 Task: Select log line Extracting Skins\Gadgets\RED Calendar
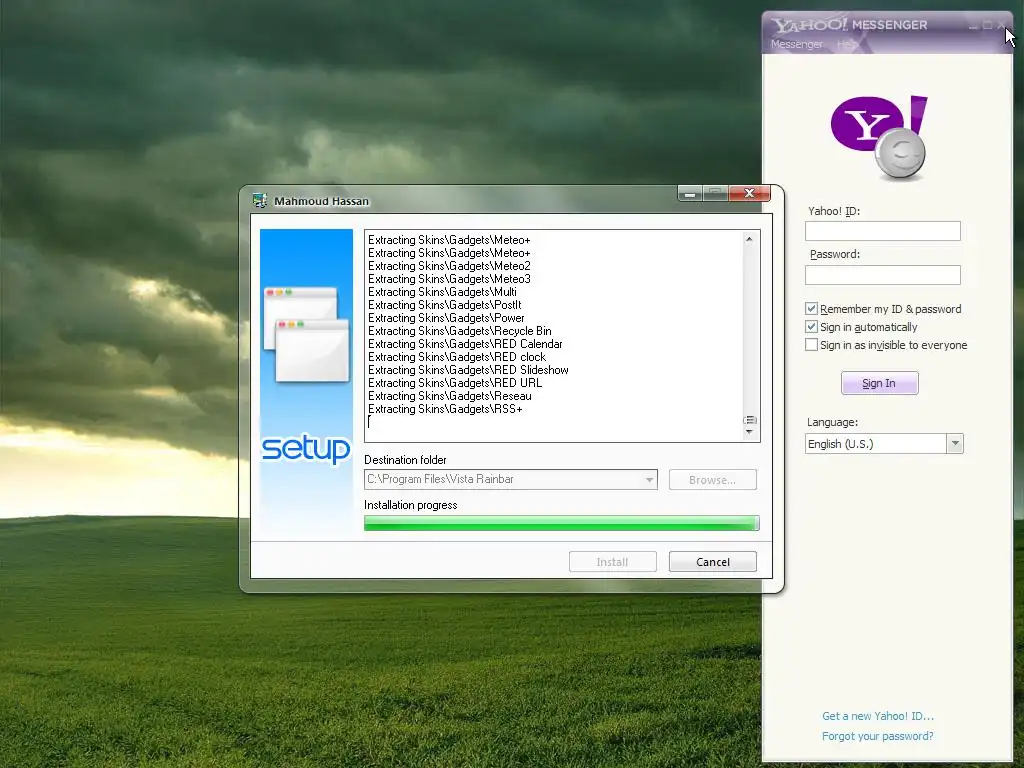(465, 344)
